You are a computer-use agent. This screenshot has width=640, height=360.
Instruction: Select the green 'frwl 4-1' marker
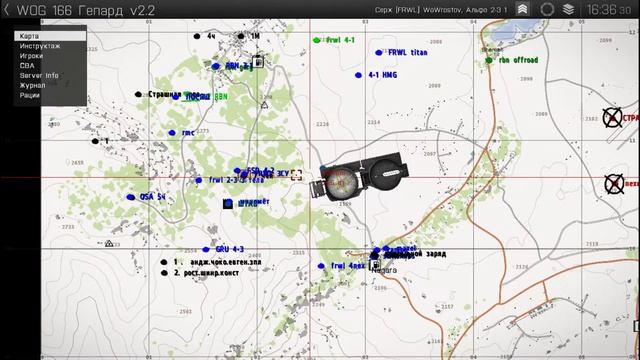316,40
